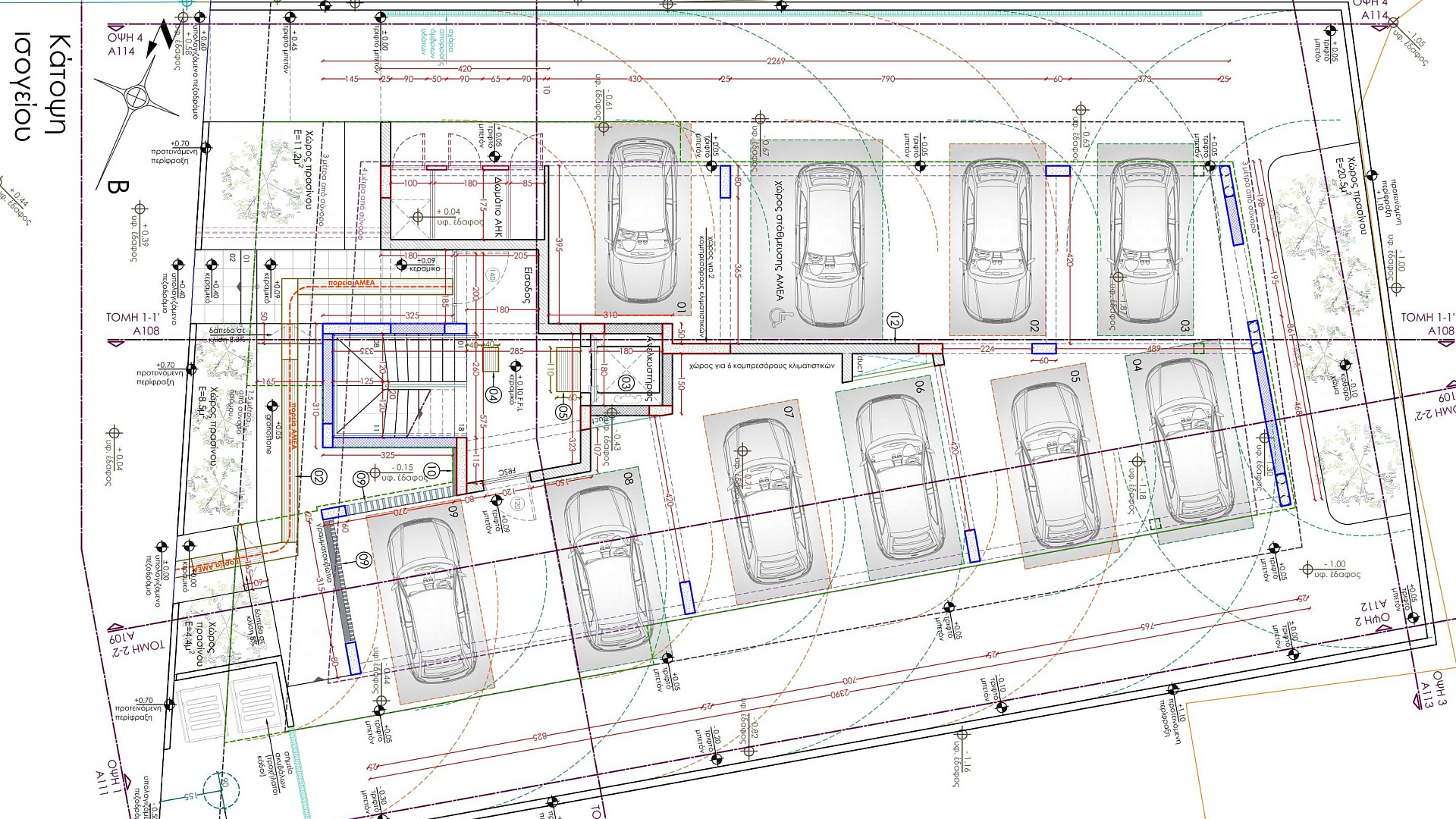Click the car in parking space 06

coord(902,476)
